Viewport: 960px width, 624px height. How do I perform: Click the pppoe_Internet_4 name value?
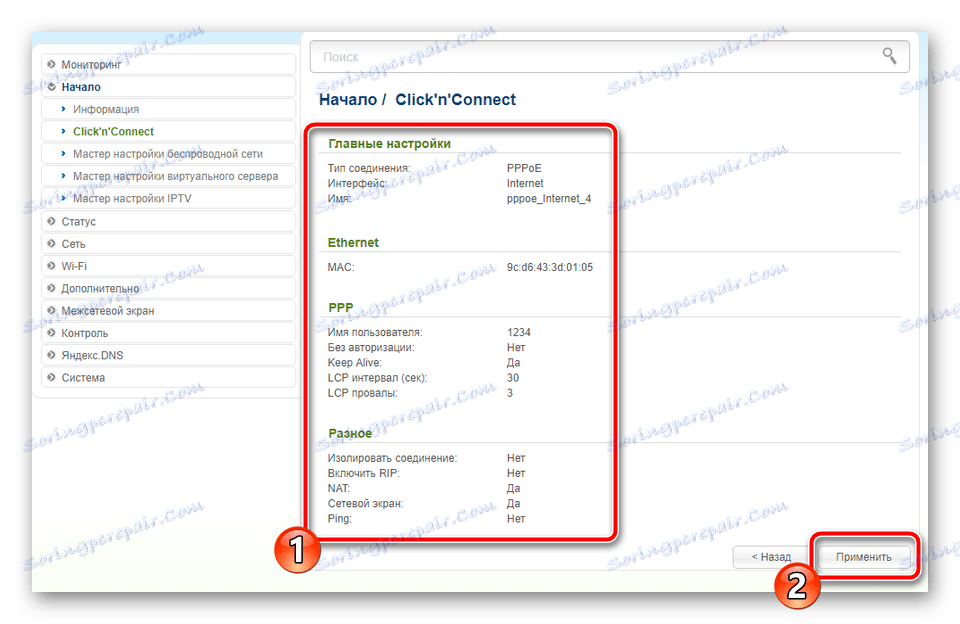[x=549, y=198]
